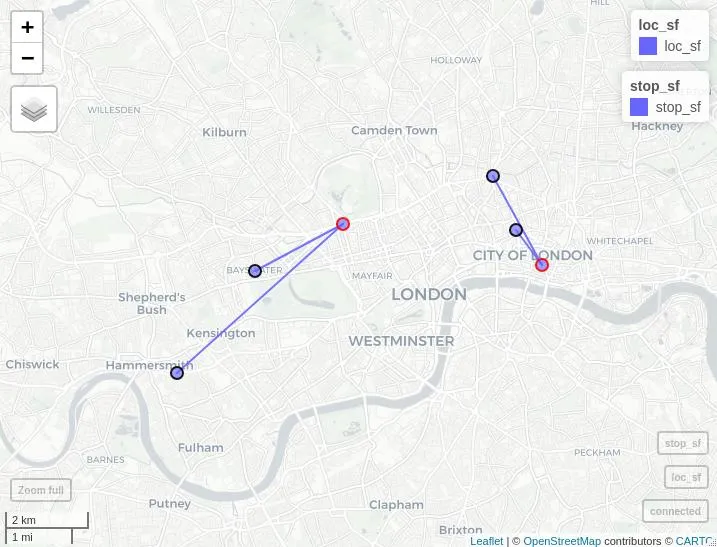The height and width of the screenshot is (547, 717).
Task: Toggle the connected layer button
Action: 675,511
